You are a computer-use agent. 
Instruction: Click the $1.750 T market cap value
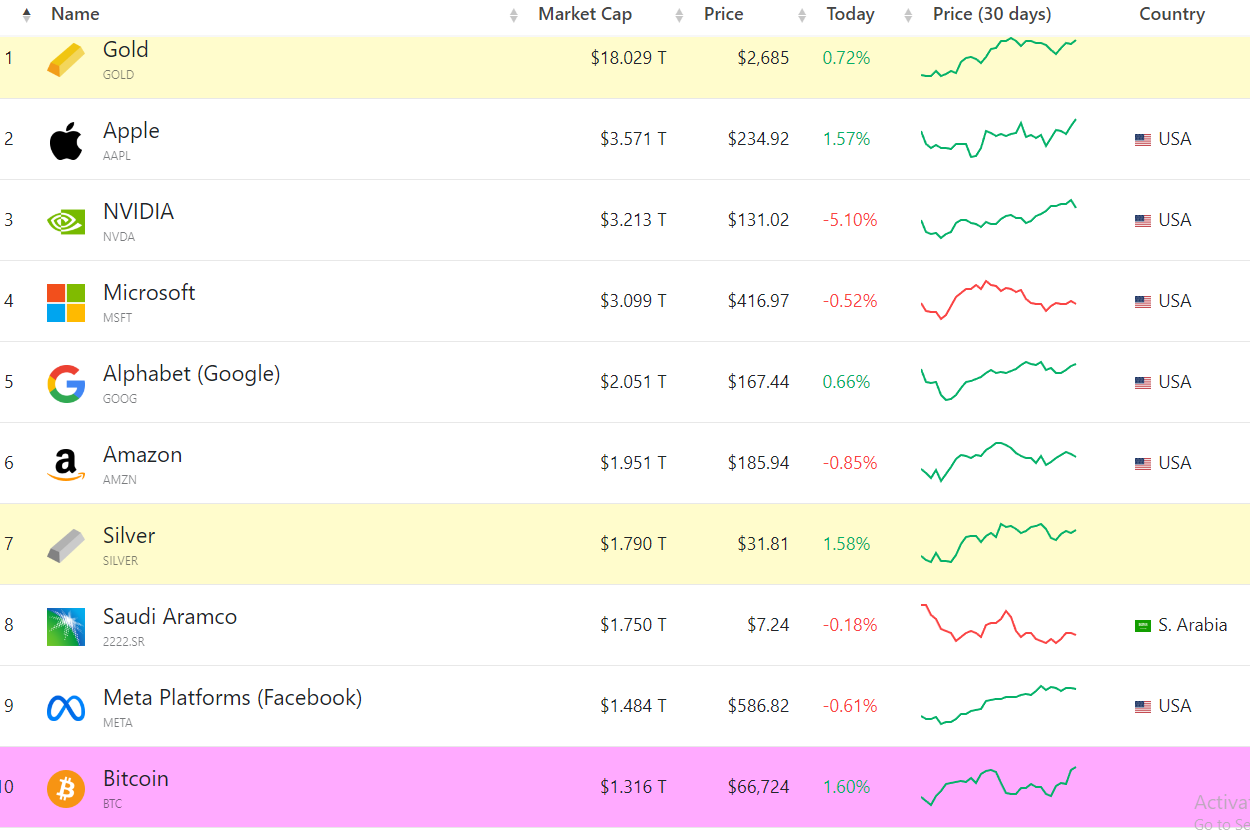633,625
